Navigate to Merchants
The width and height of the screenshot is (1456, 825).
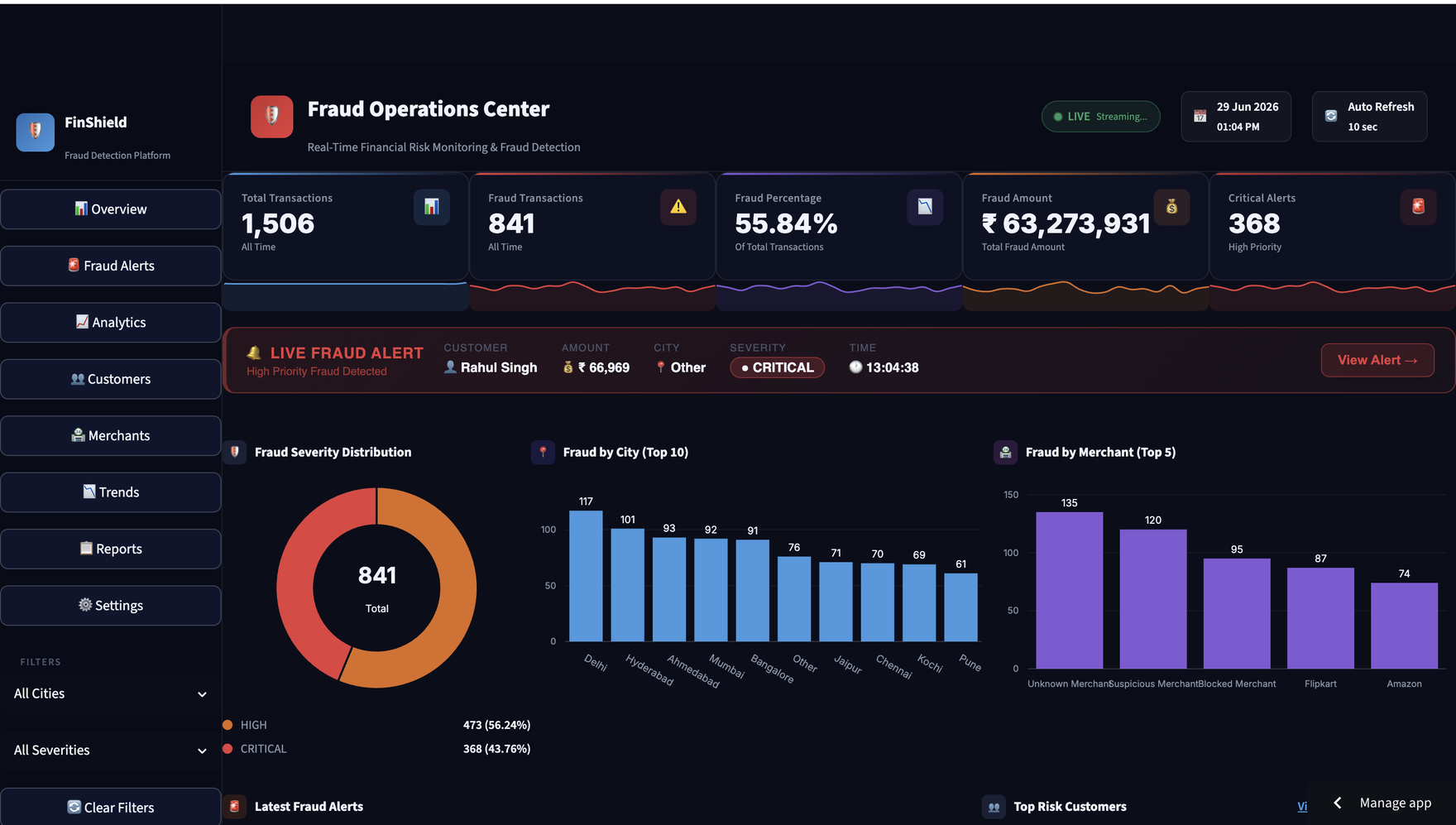111,436
